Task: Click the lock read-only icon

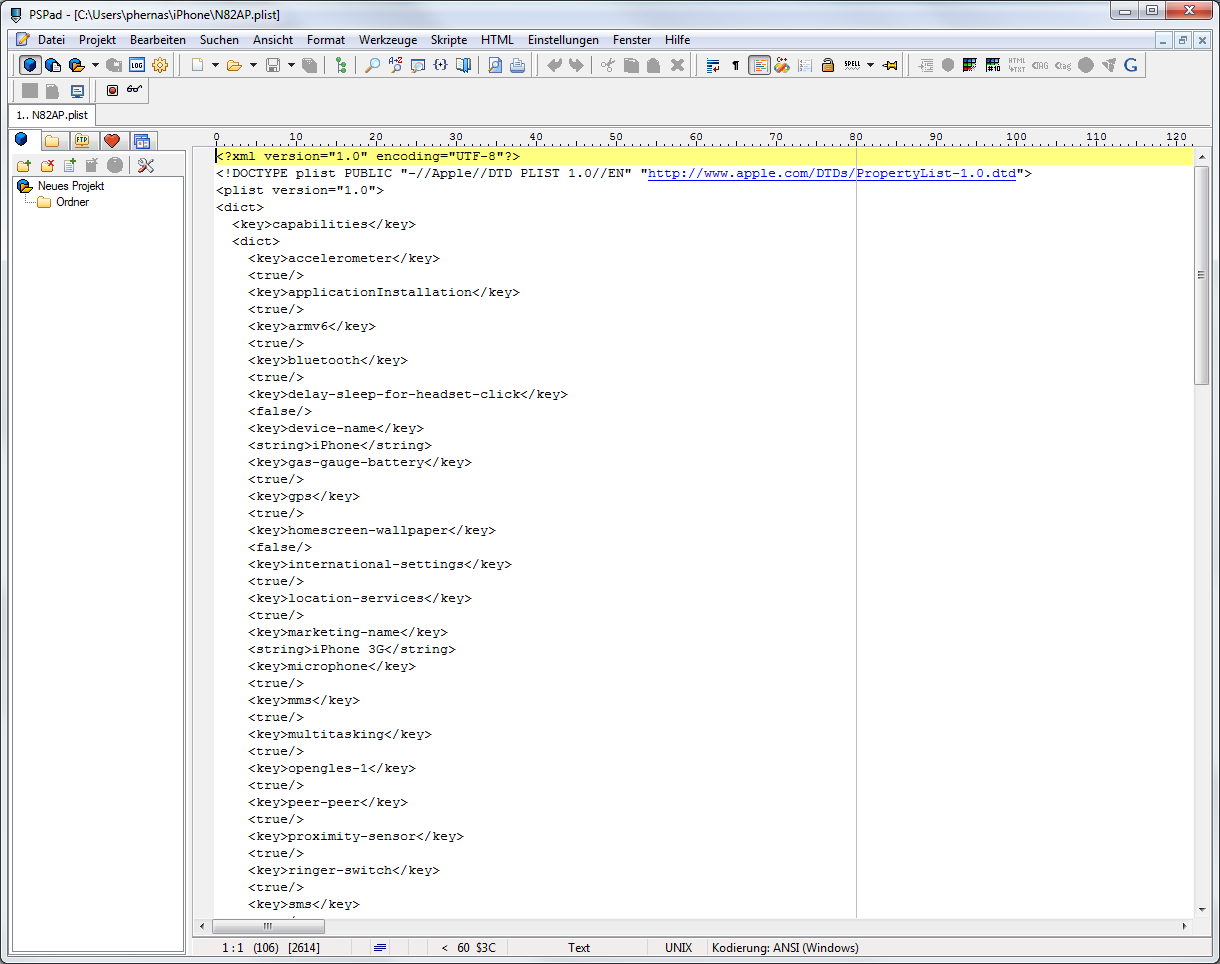Action: [828, 65]
